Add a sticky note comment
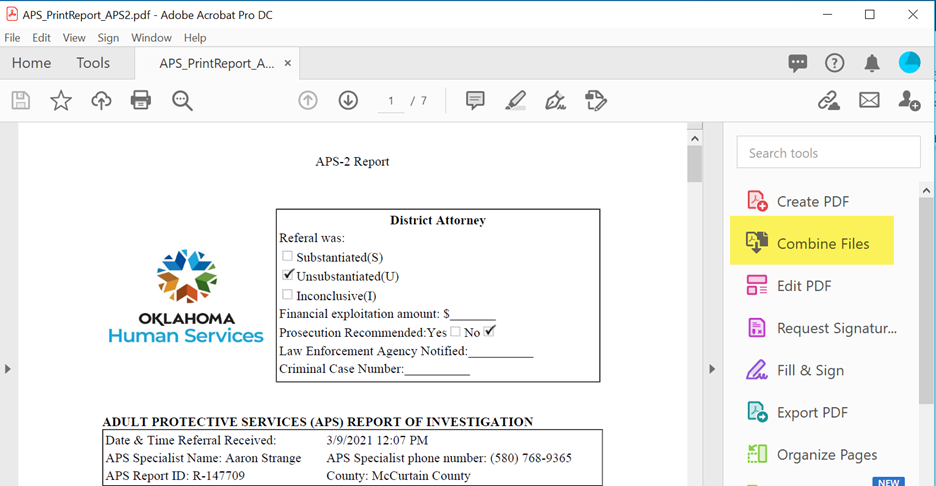Viewport: 936px width, 486px height. (x=475, y=100)
